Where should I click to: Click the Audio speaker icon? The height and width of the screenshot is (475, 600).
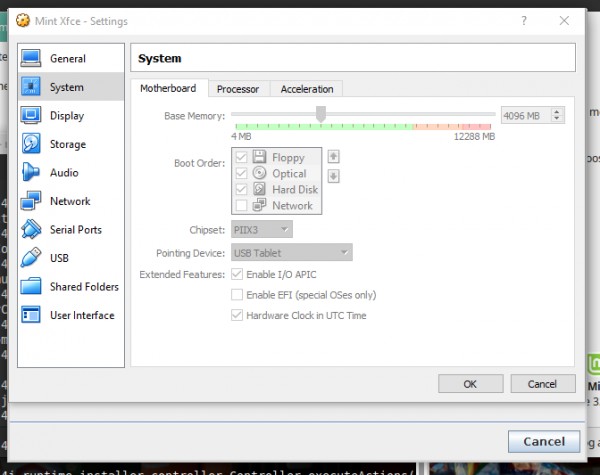31,172
